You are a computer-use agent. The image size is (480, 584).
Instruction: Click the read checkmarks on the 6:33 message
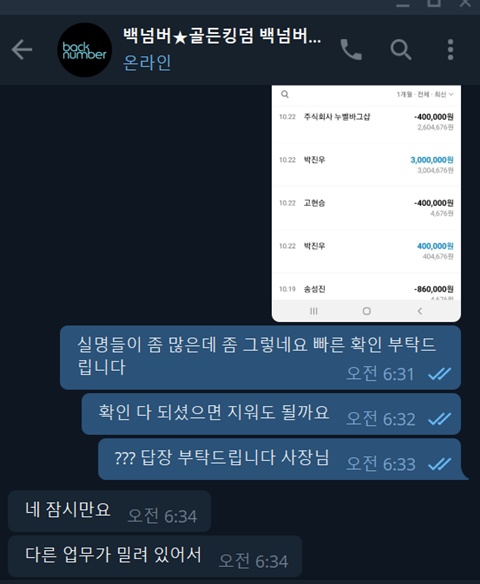[x=439, y=464]
